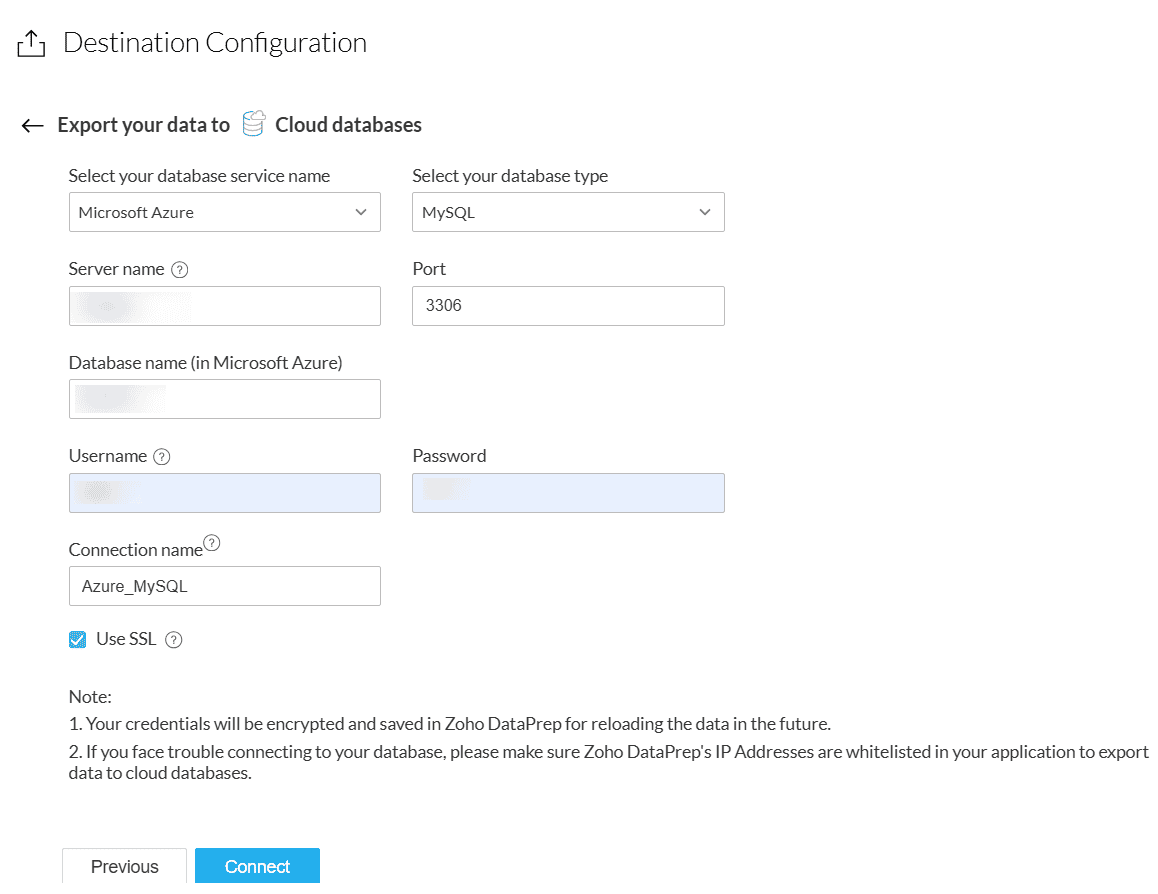The width and height of the screenshot is (1158, 894).
Task: Click the export icon next to Destination Configuration
Action: tap(31, 44)
